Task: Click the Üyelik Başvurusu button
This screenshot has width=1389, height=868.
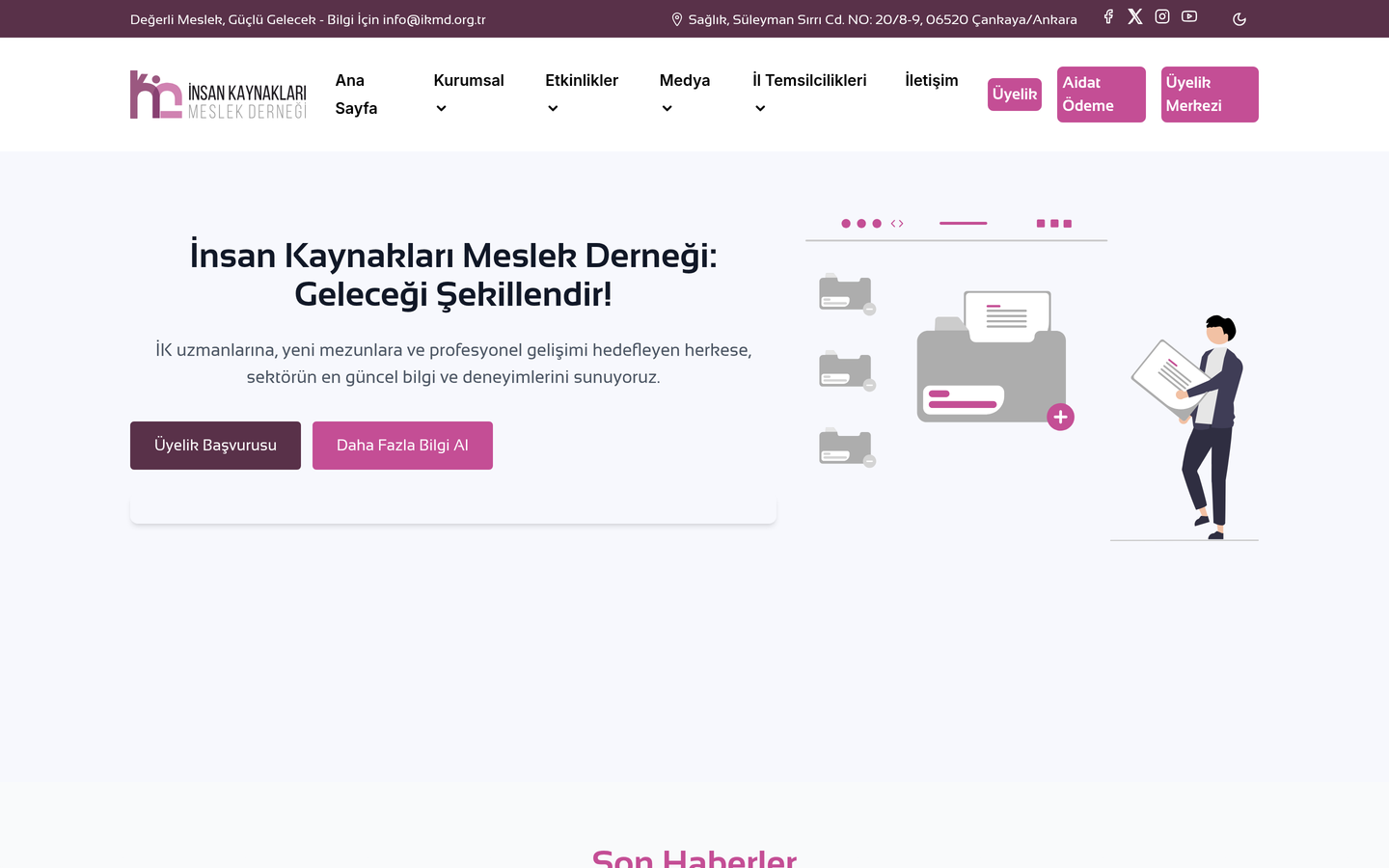Action: point(215,446)
